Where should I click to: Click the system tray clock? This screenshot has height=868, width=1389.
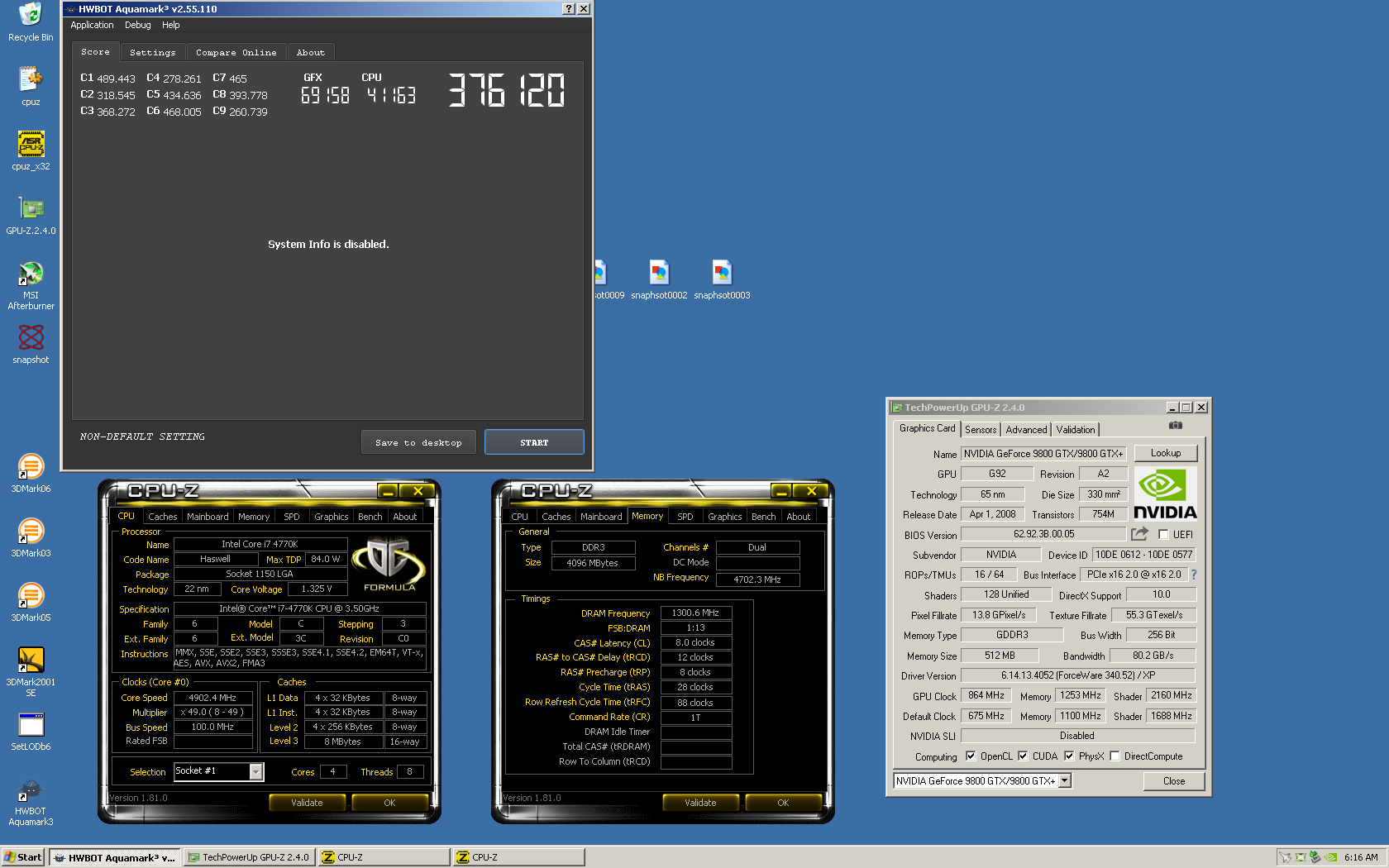(1361, 857)
